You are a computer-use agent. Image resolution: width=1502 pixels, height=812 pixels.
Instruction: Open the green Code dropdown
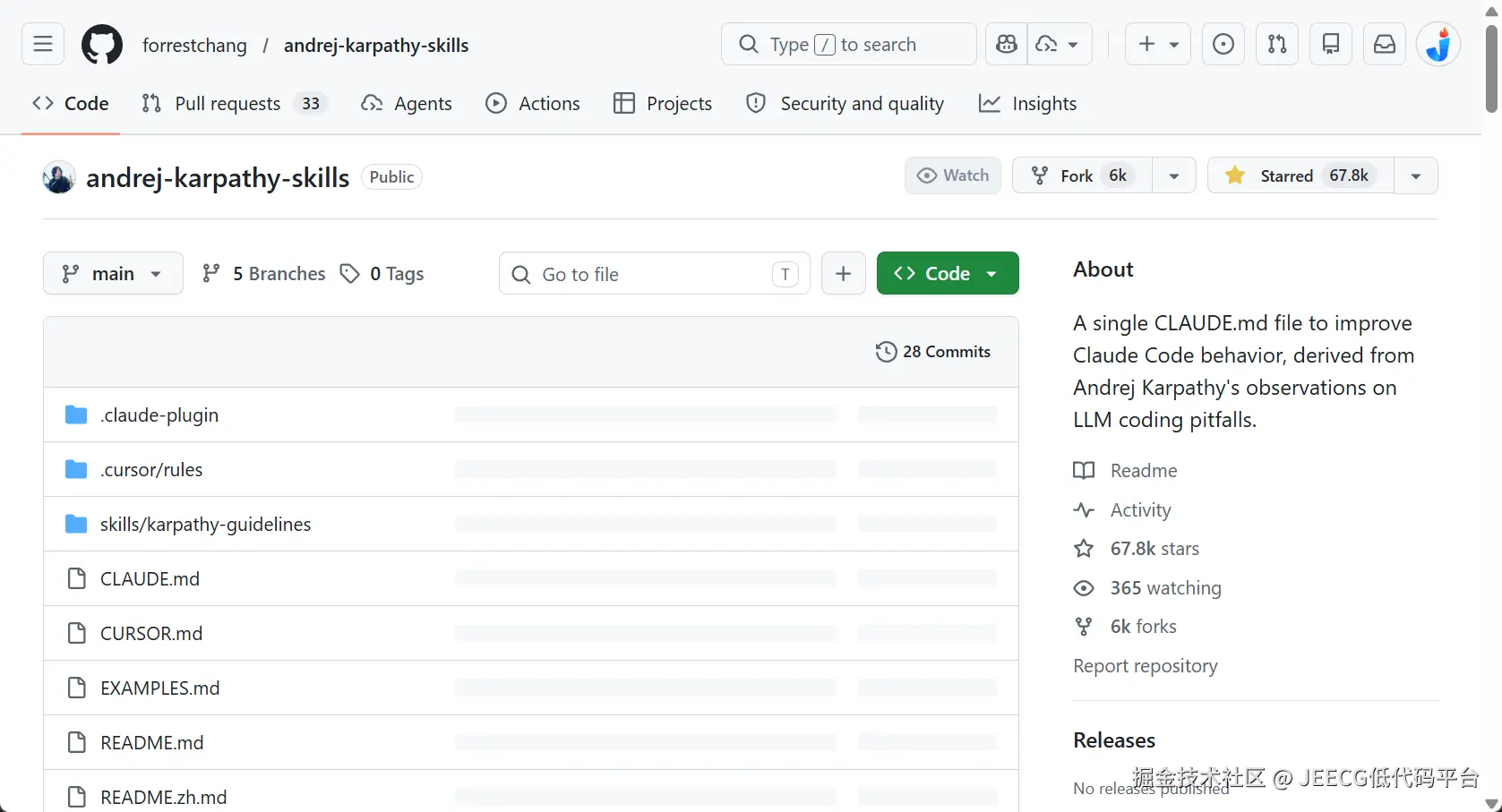coord(946,273)
